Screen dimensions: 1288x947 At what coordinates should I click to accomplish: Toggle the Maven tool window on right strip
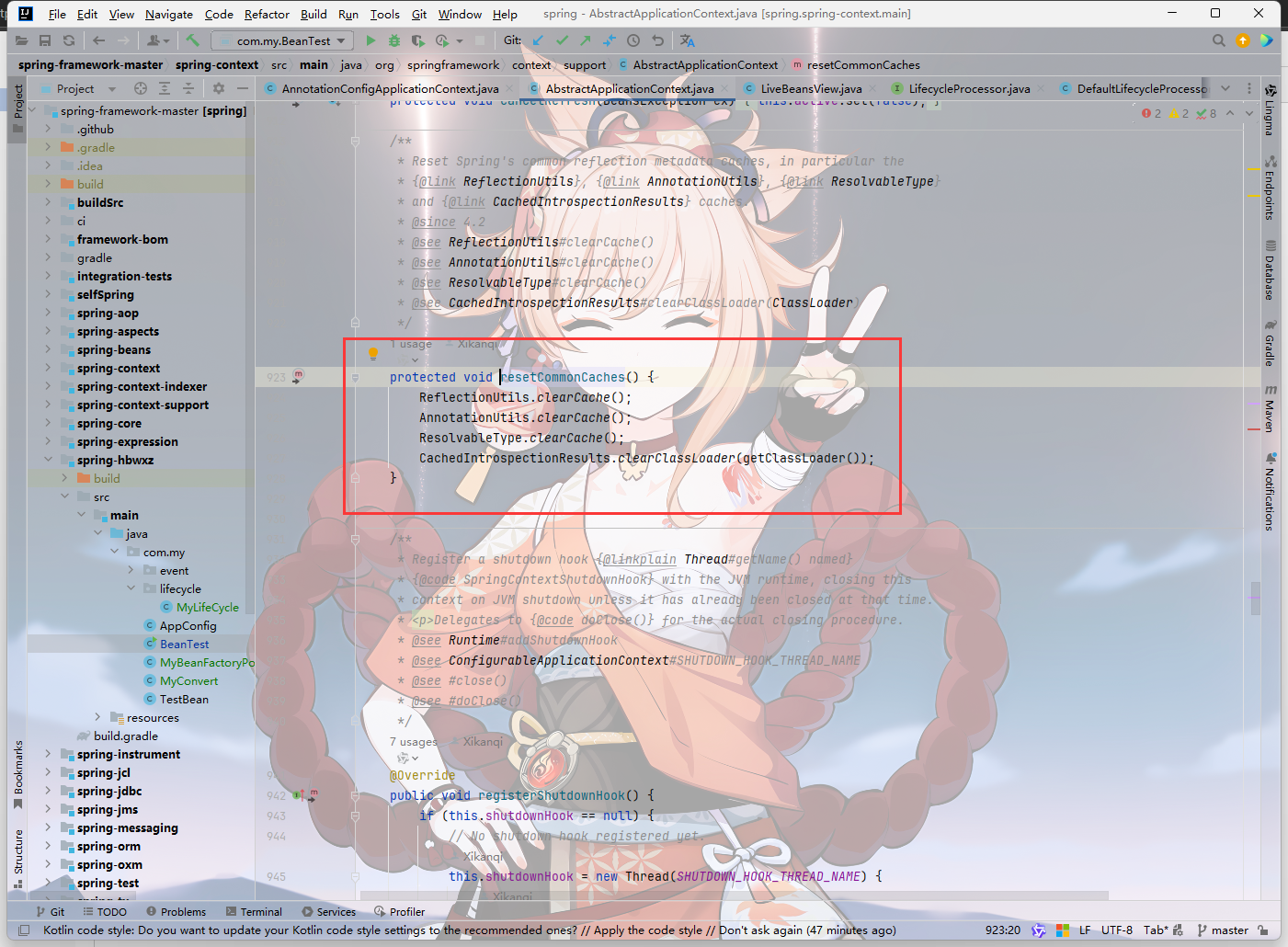tap(1270, 409)
